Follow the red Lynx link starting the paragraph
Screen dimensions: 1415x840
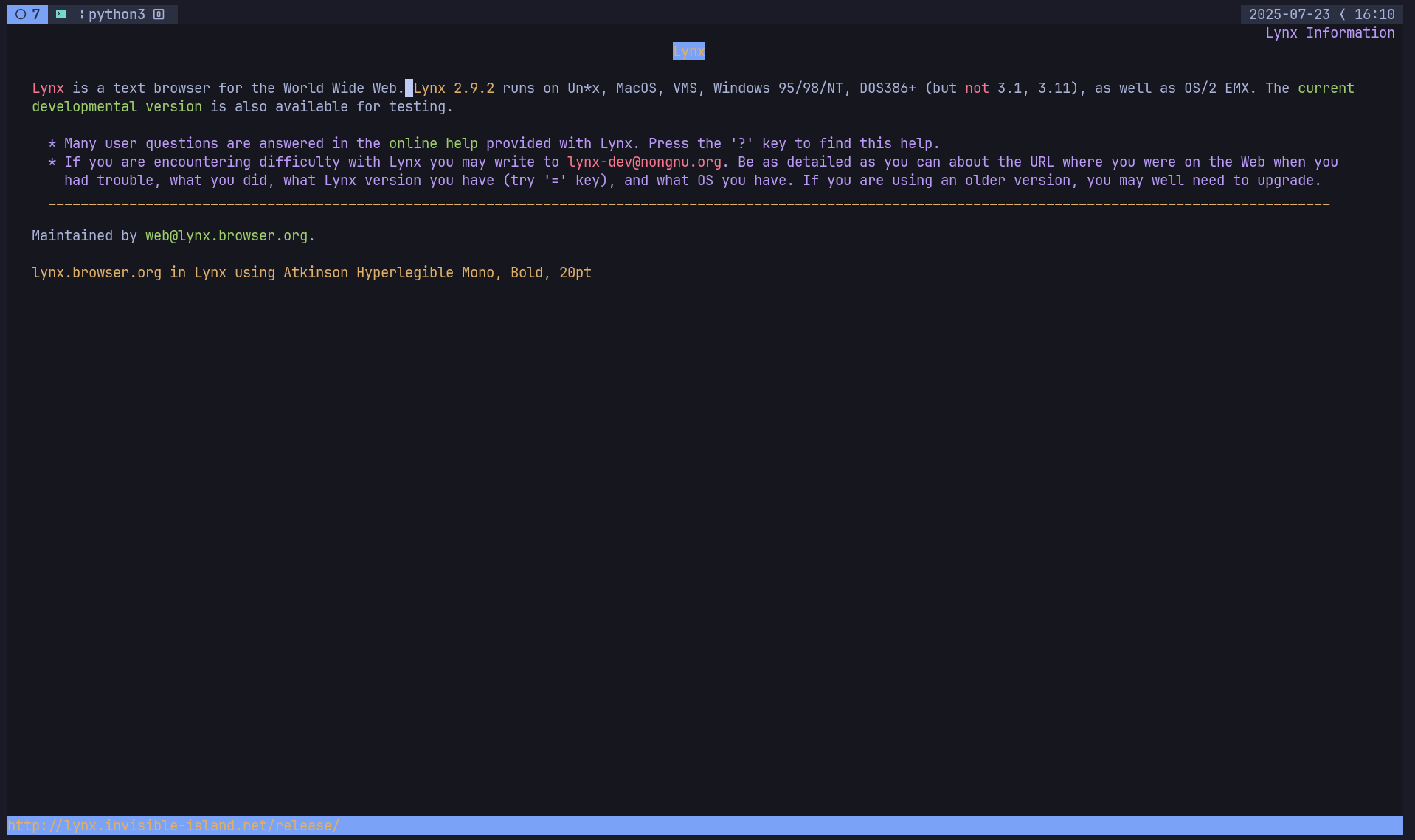click(x=48, y=88)
